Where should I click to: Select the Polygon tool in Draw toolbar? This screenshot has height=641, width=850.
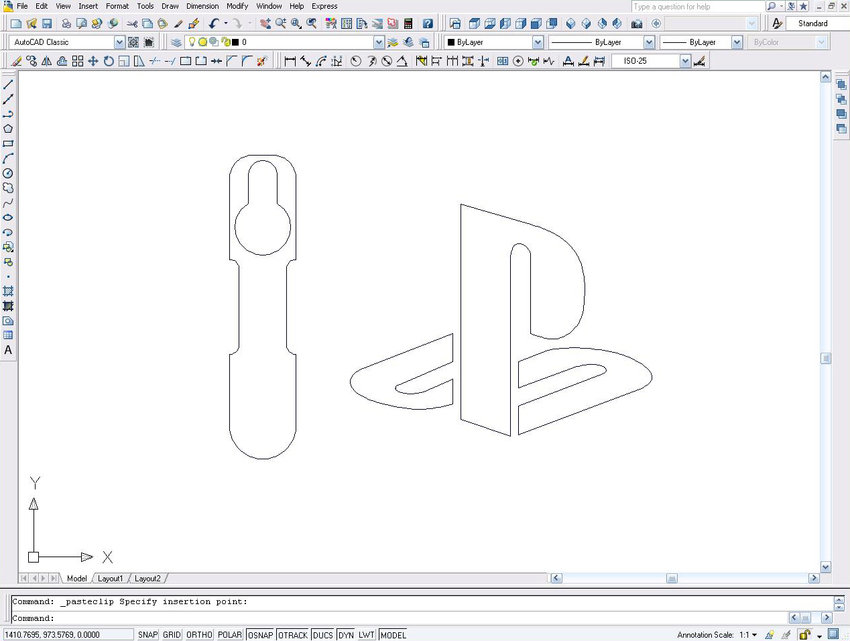coord(8,129)
